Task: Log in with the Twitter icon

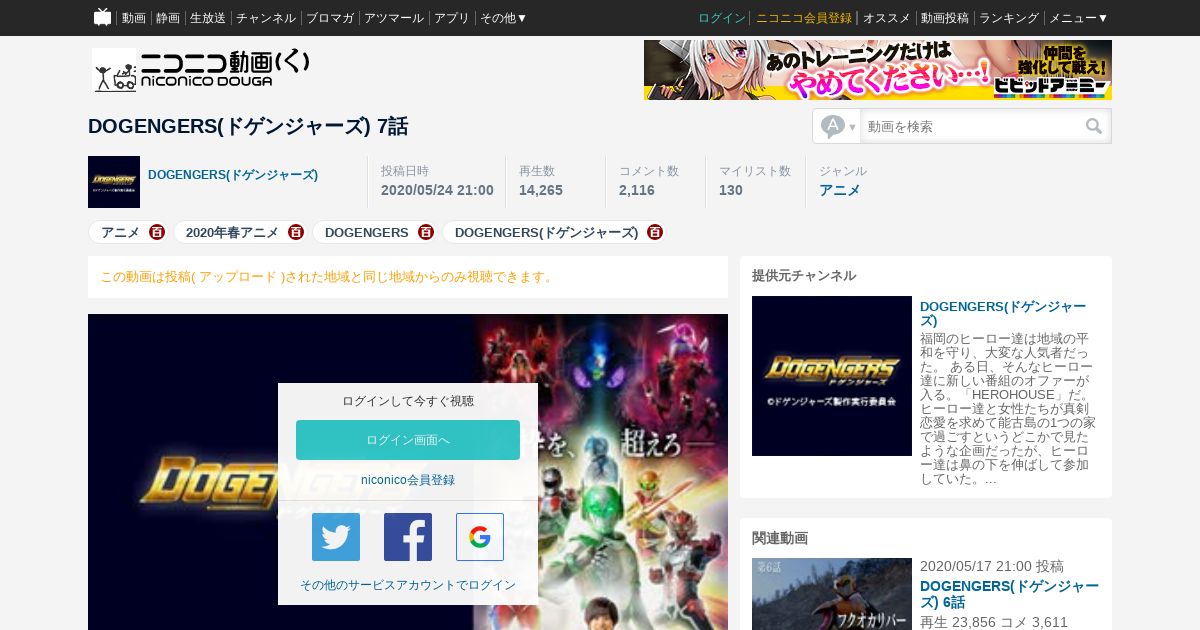Action: pyautogui.click(x=336, y=537)
